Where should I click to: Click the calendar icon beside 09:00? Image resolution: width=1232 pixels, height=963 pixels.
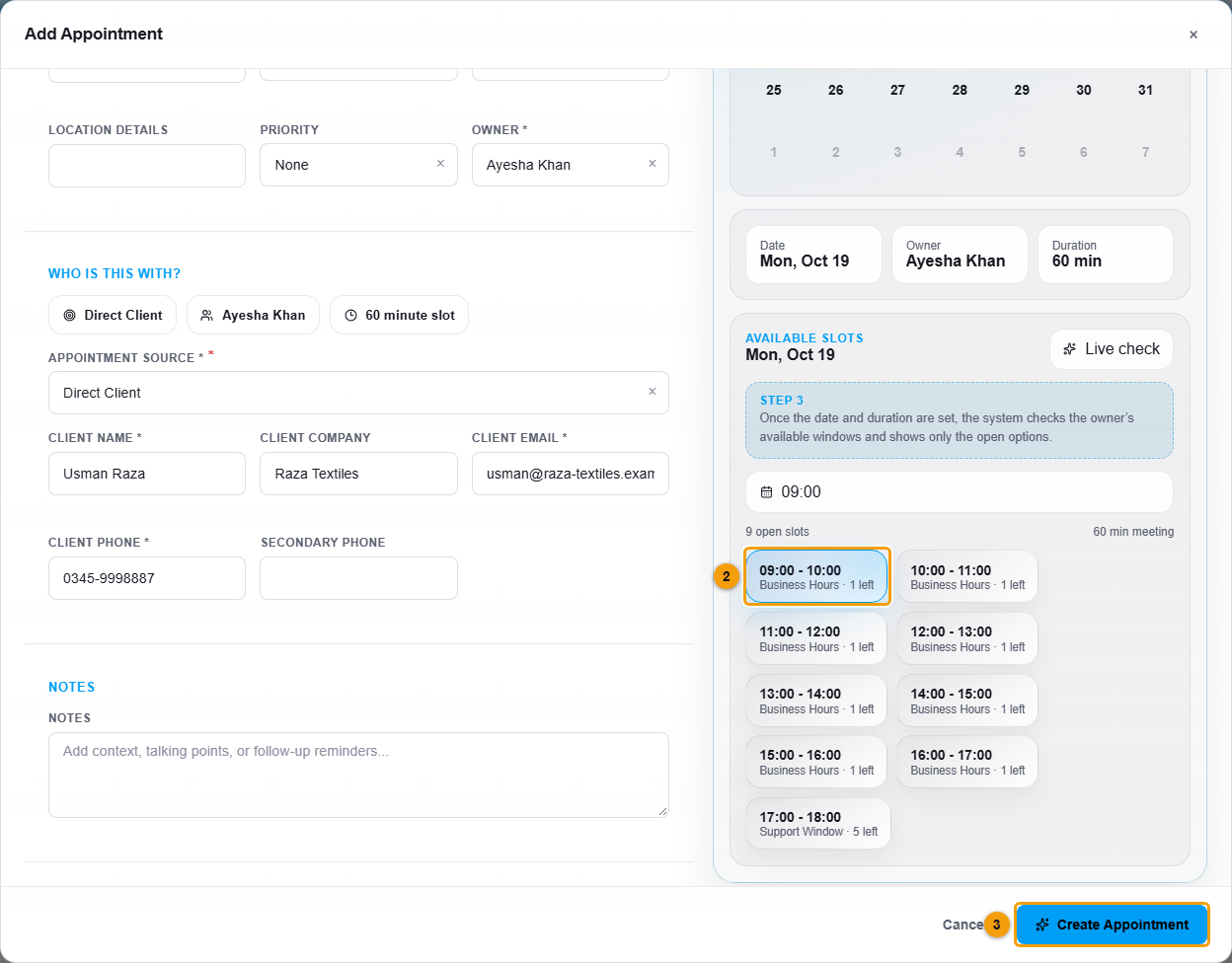(x=766, y=492)
